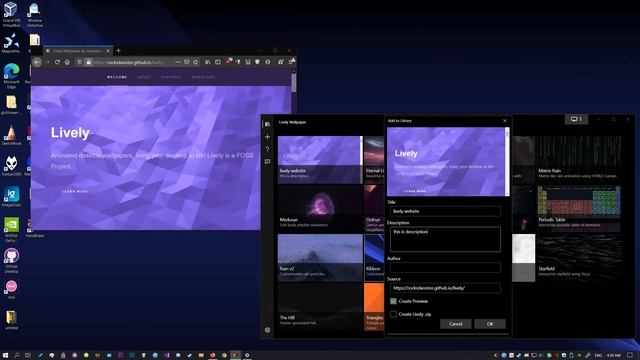Open the page actions ellipsis in address bar
Screen dimensions: 640x360
178,62
